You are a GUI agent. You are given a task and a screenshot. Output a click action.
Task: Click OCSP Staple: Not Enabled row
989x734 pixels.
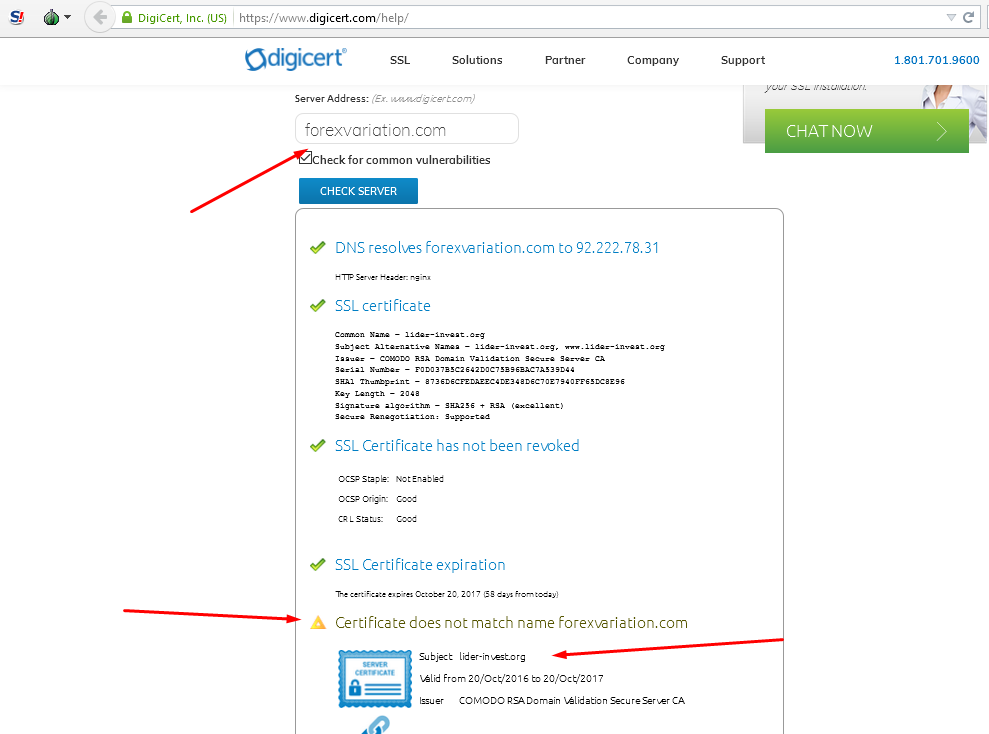tap(391, 479)
